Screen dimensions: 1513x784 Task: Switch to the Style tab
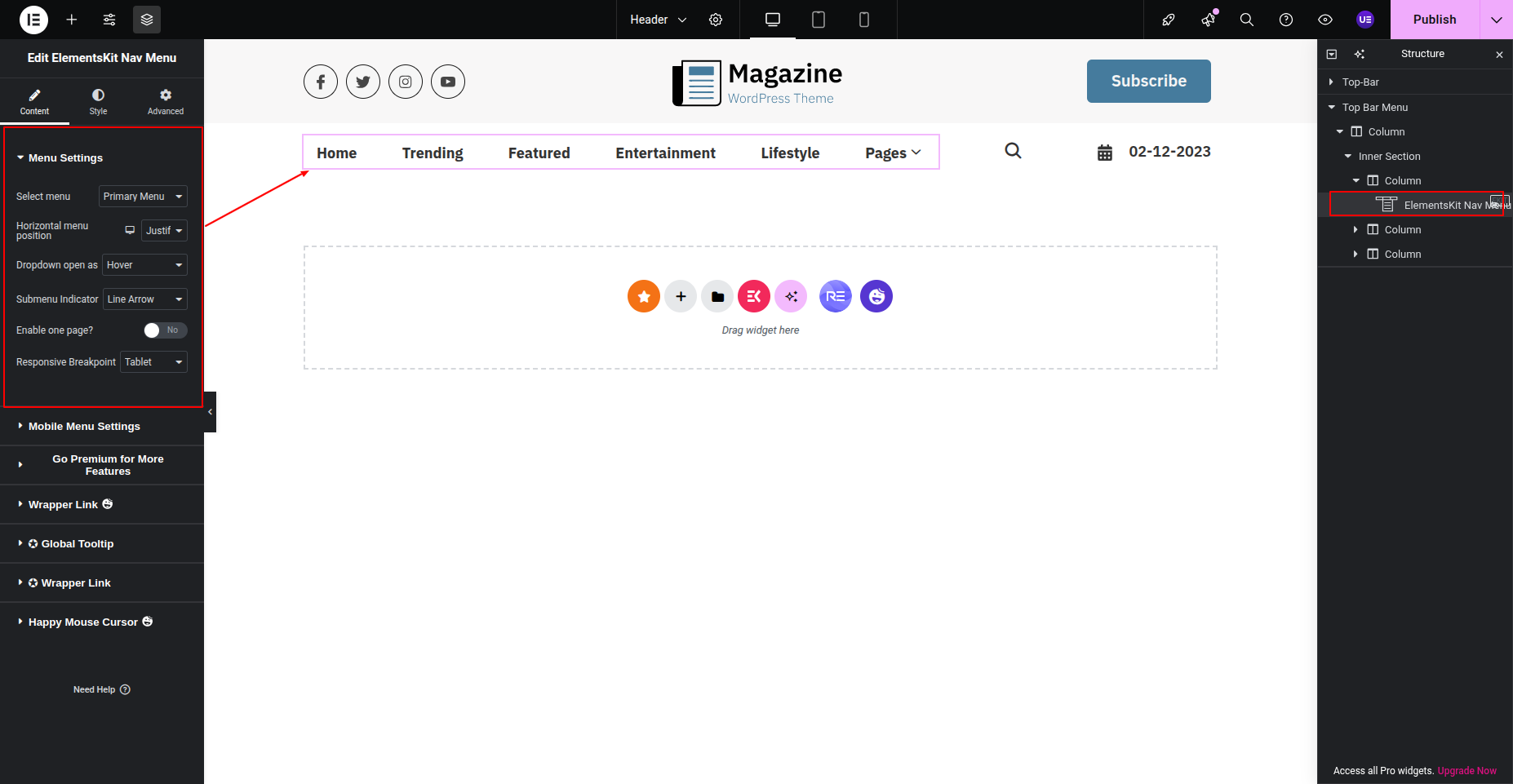(98, 102)
